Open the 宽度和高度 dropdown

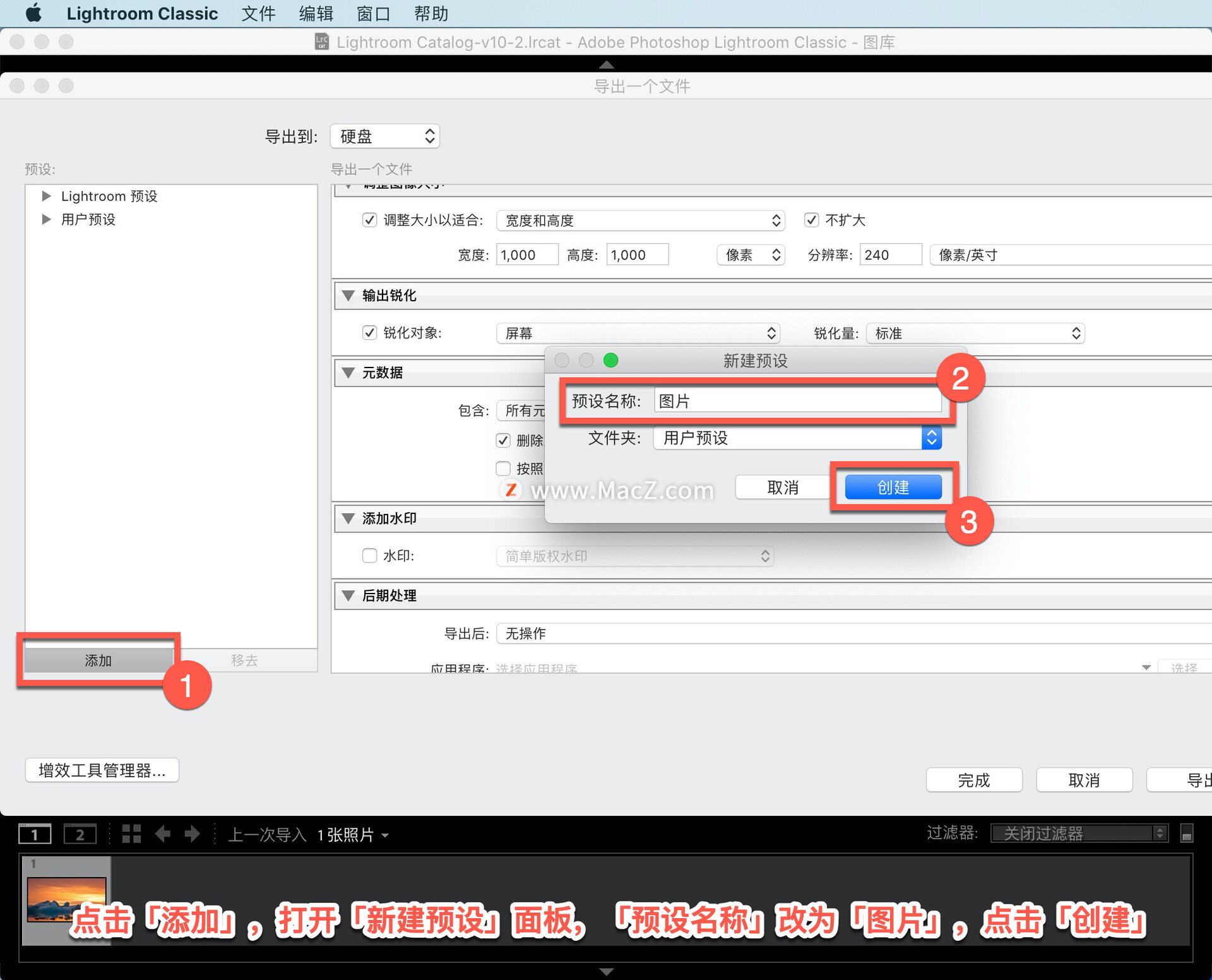coord(641,220)
